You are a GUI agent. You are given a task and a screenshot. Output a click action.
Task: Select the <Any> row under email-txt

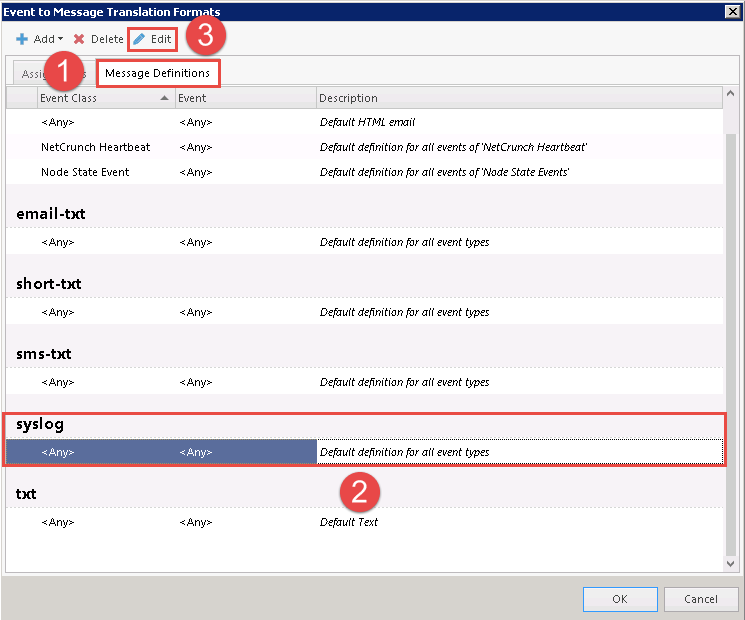364,242
